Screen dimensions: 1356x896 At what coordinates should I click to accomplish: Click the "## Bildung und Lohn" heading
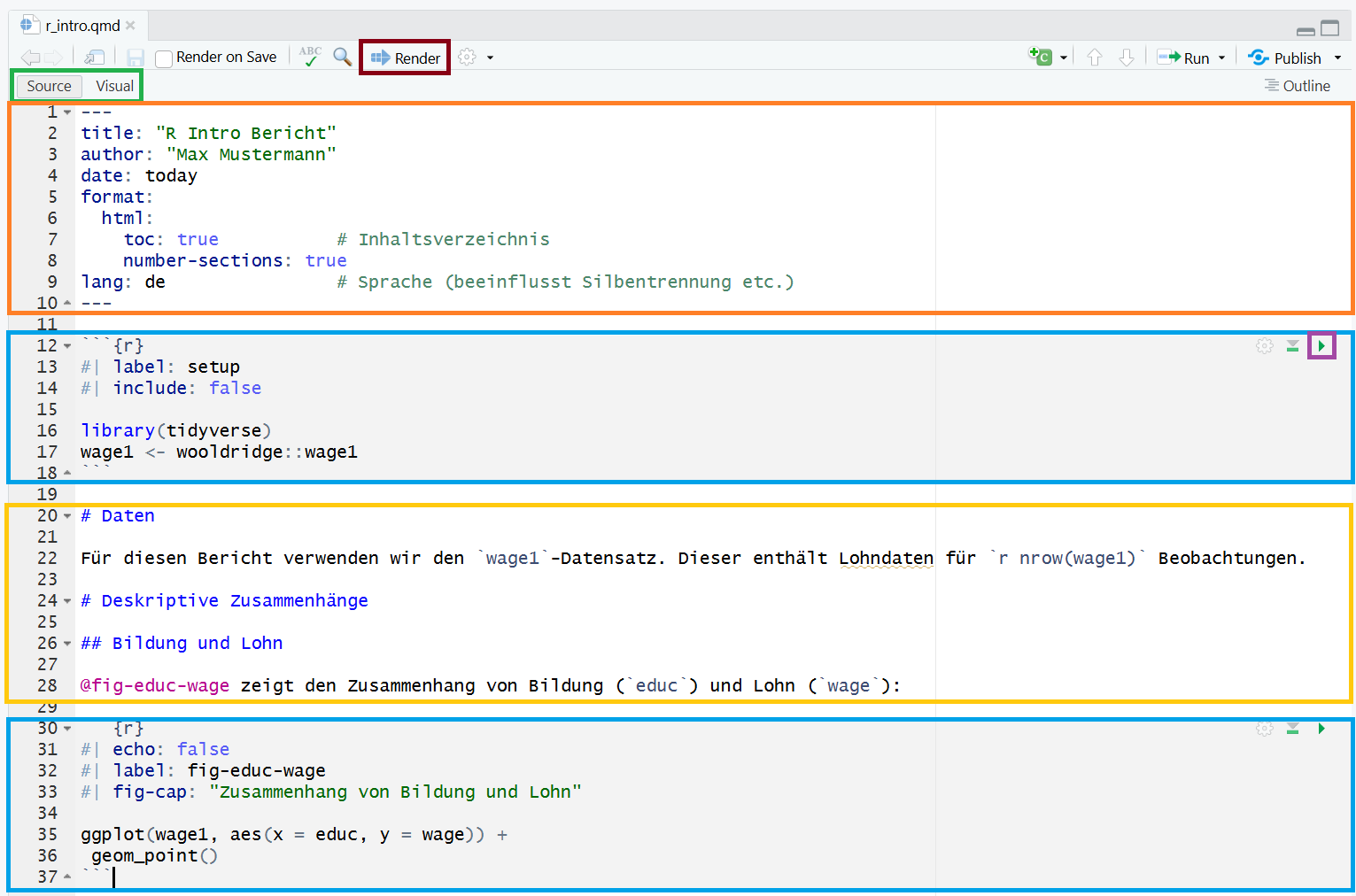182,643
